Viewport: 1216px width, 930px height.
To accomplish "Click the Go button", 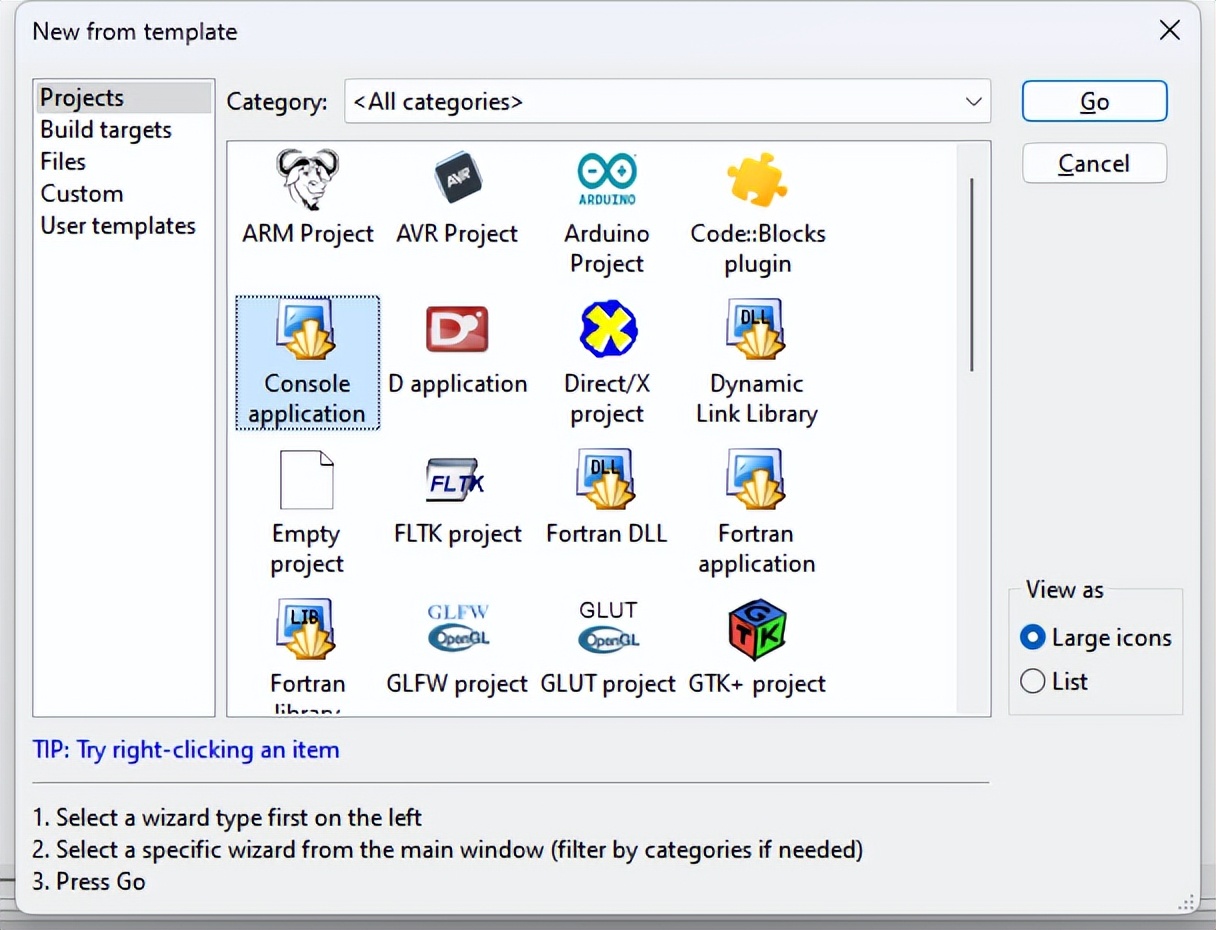I will click(x=1094, y=101).
